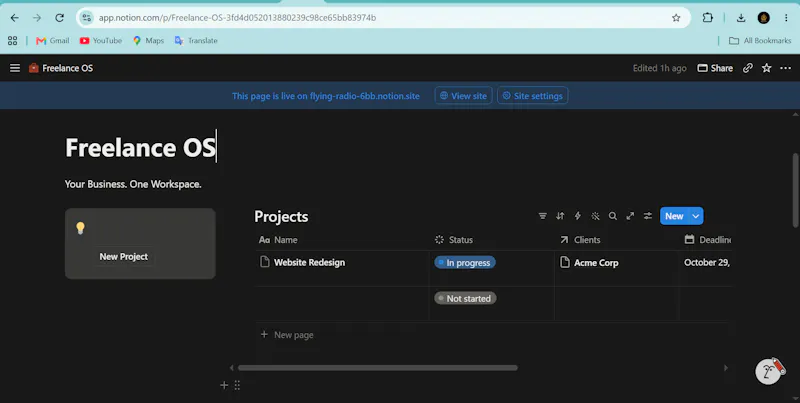The image size is (800, 403).
Task: Open the browser extensions puzzle icon
Action: coord(708,18)
